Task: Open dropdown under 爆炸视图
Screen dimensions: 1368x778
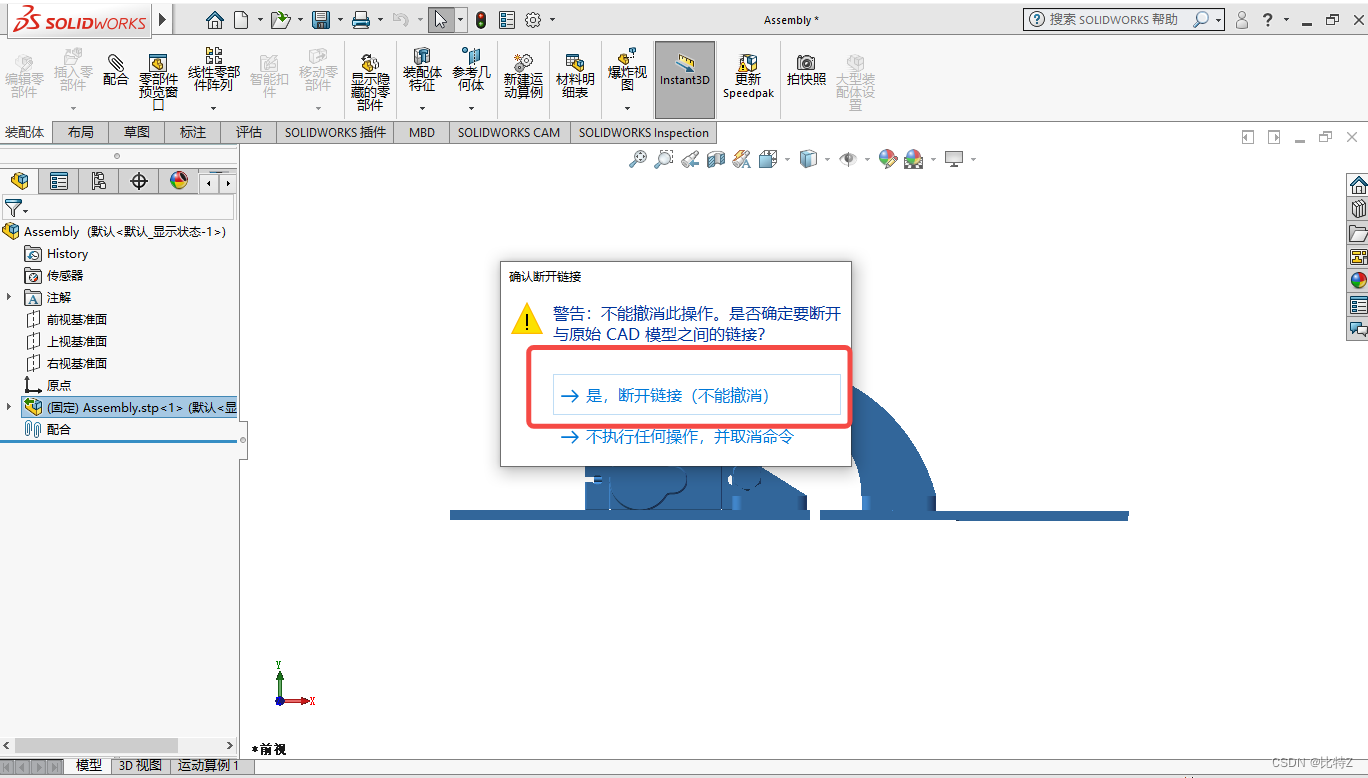Action: coord(627,108)
